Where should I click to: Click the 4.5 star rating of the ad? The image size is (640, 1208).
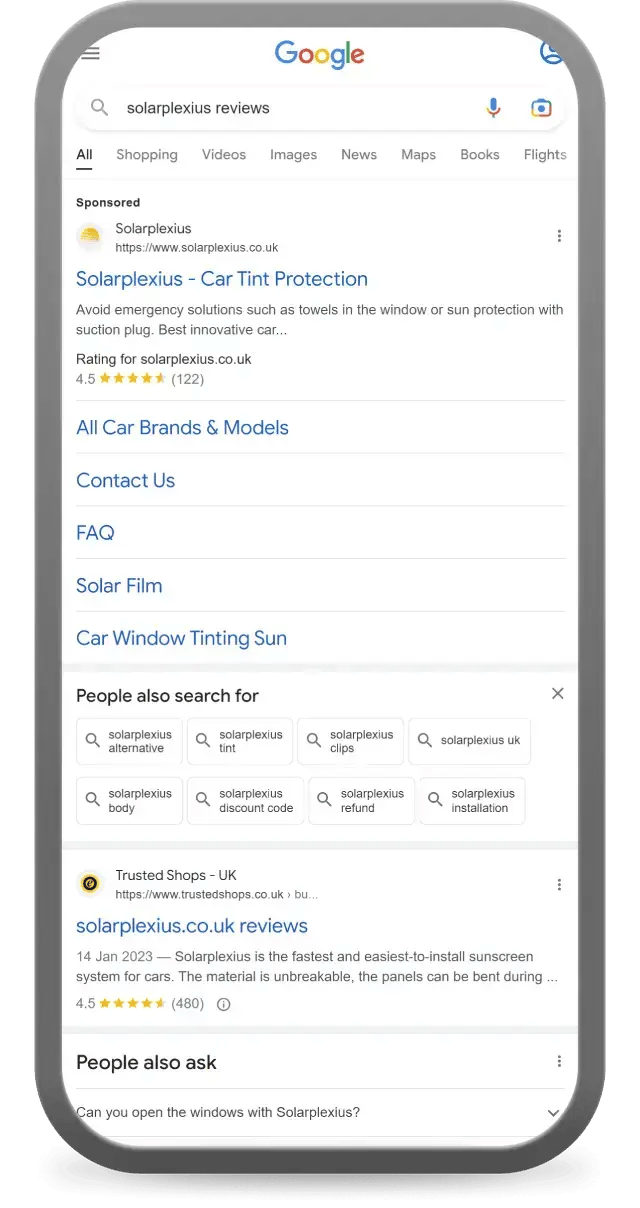pyautogui.click(x=136, y=379)
